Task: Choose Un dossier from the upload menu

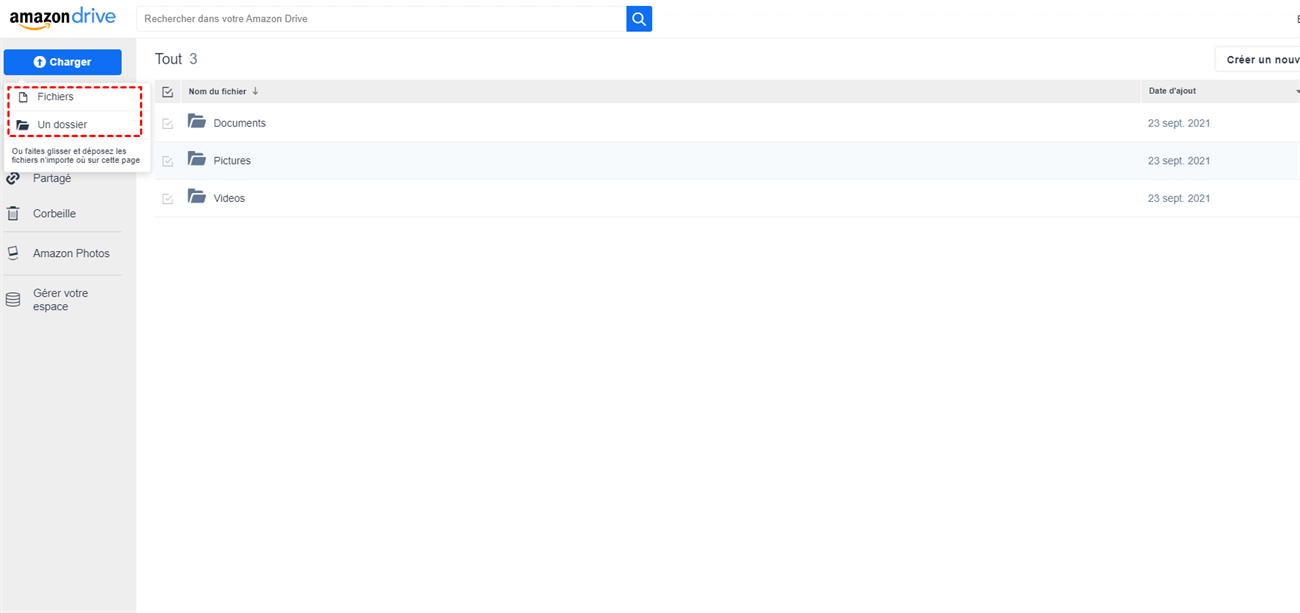Action: [x=62, y=125]
